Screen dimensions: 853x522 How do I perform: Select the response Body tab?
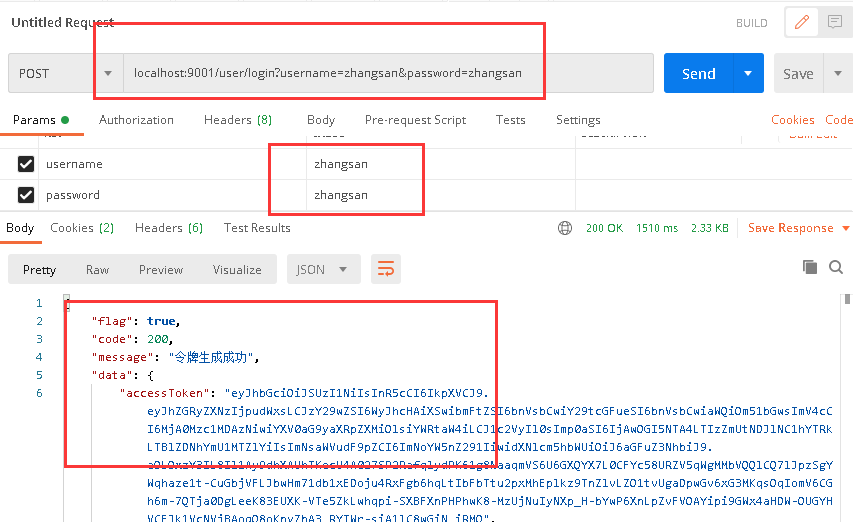[20, 228]
